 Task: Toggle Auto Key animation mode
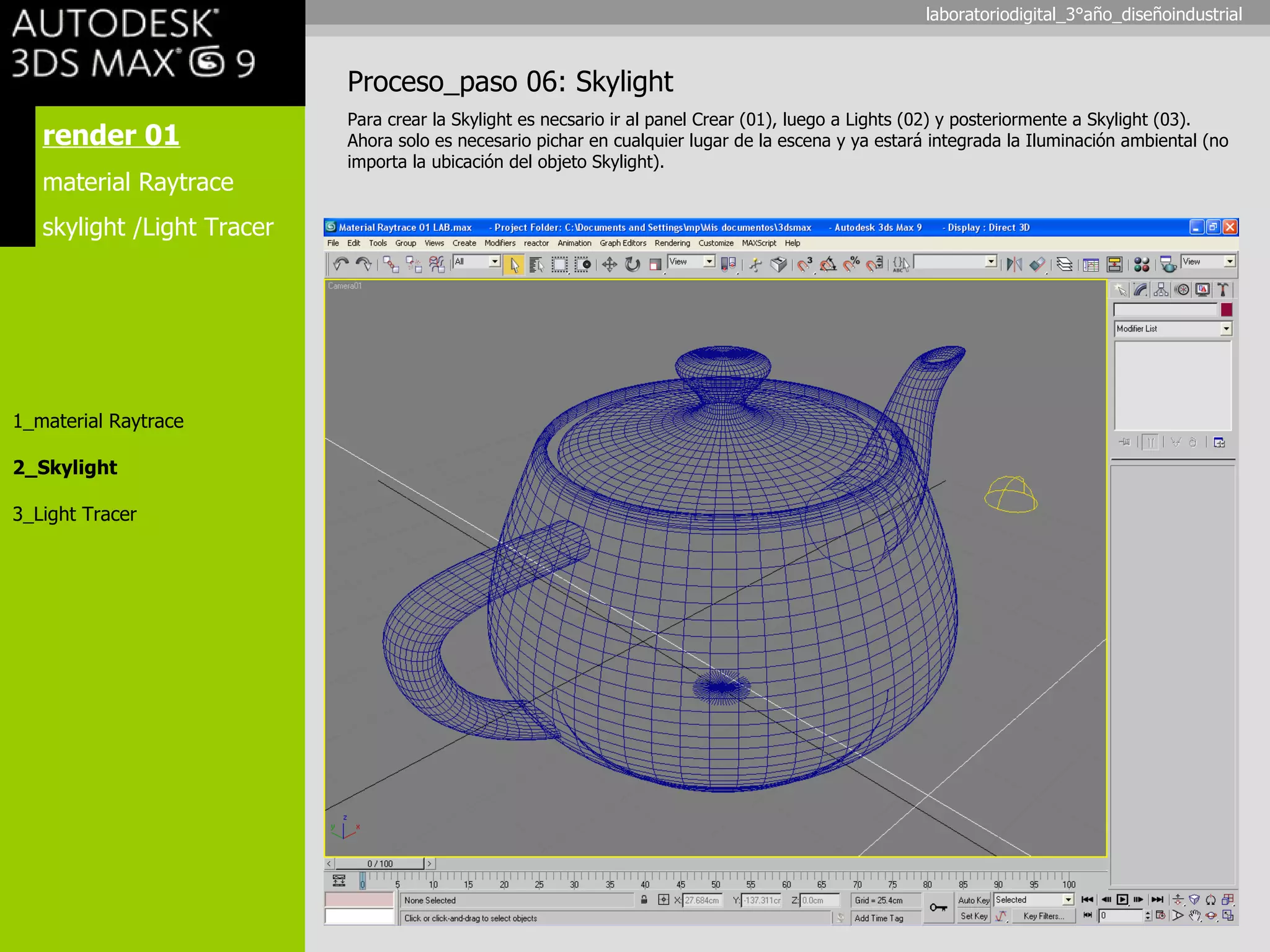[974, 900]
